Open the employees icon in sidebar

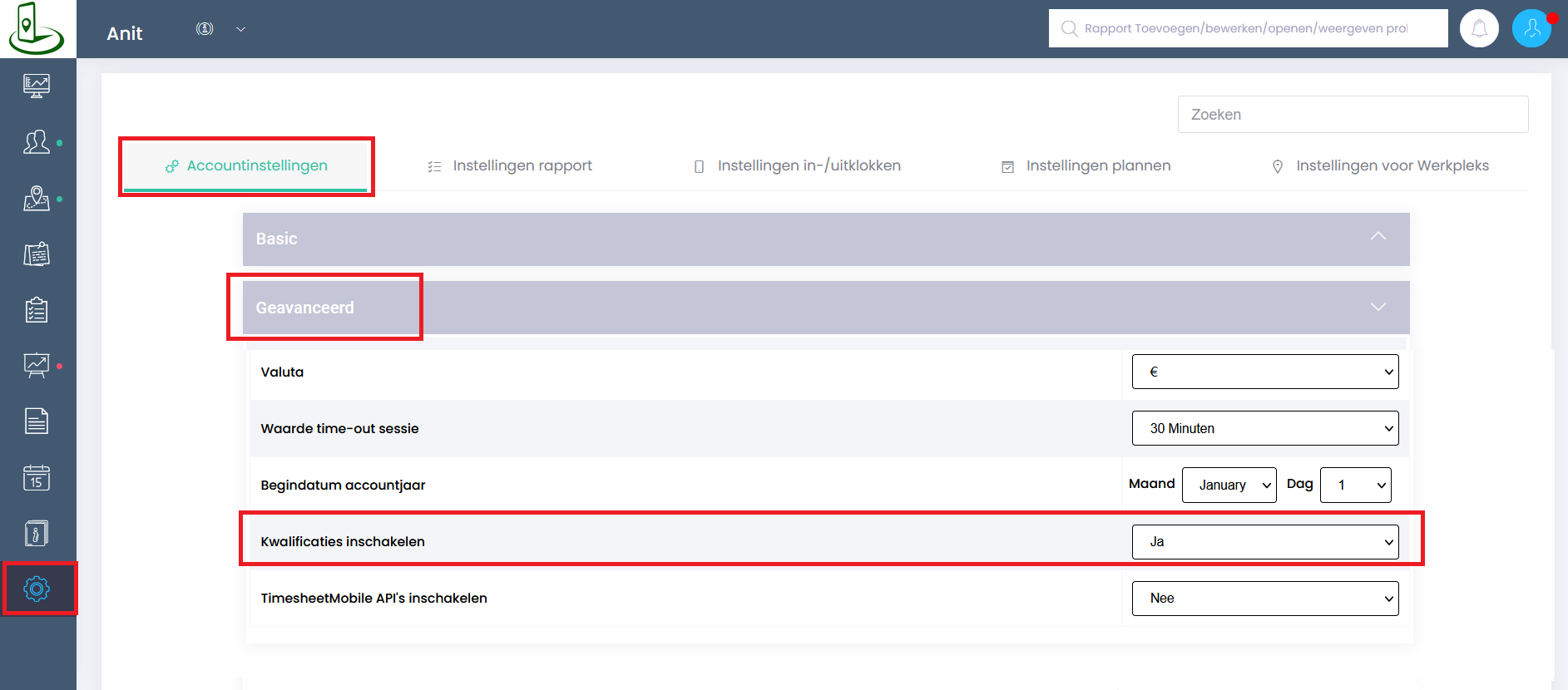click(x=37, y=142)
